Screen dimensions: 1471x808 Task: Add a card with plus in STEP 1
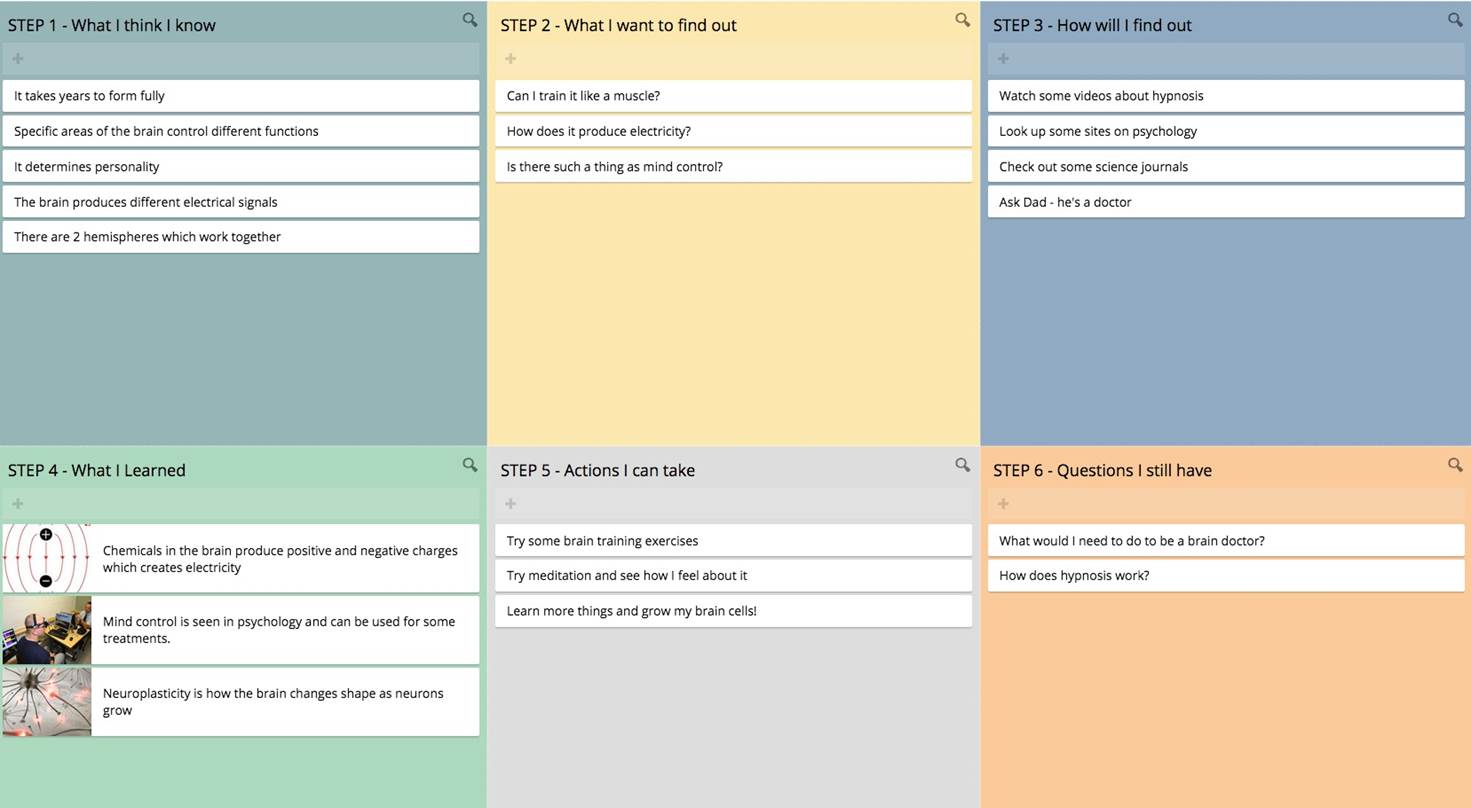coord(18,59)
